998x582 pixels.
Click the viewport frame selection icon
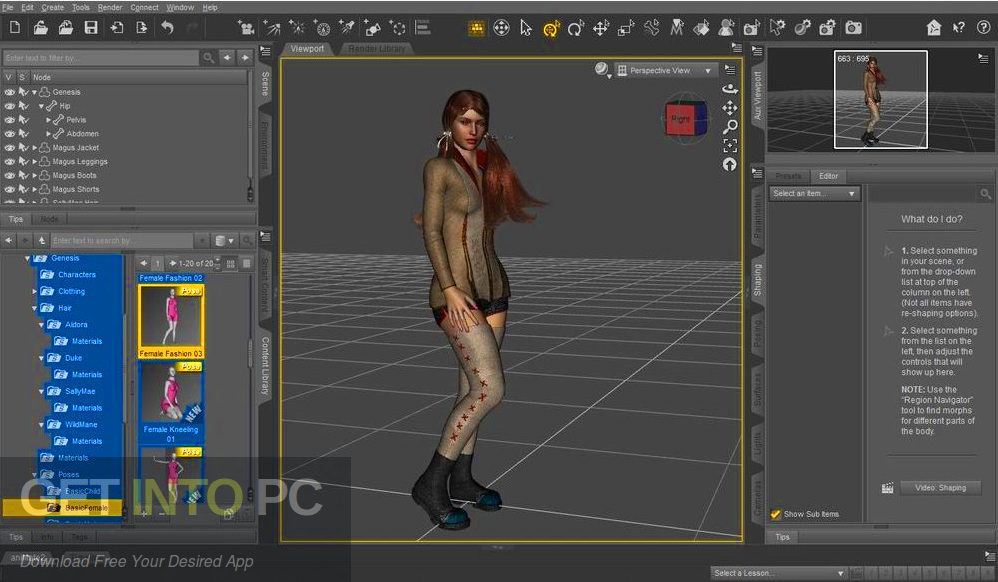point(730,146)
